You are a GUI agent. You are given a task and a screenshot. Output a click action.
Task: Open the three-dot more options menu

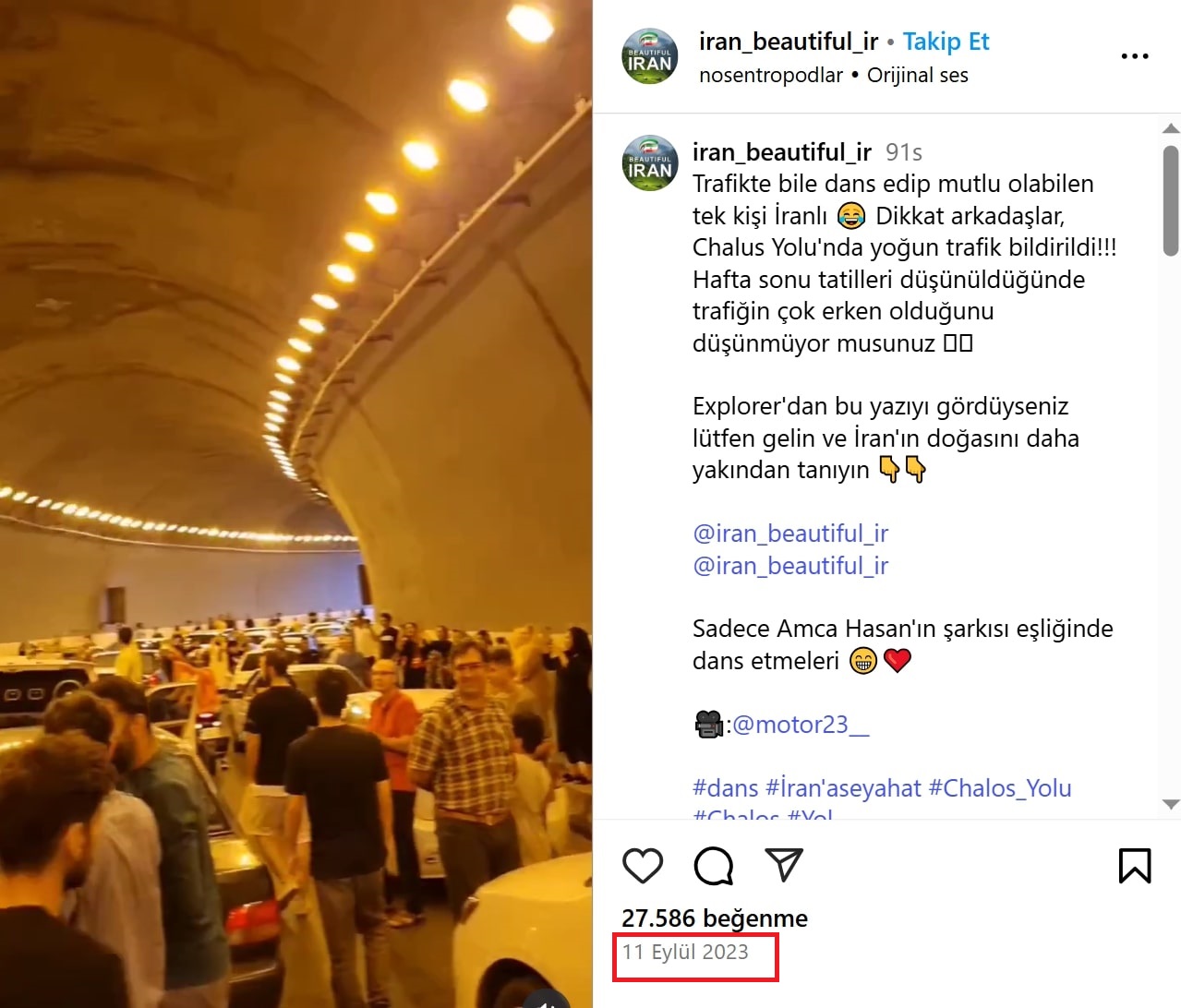click(1135, 56)
